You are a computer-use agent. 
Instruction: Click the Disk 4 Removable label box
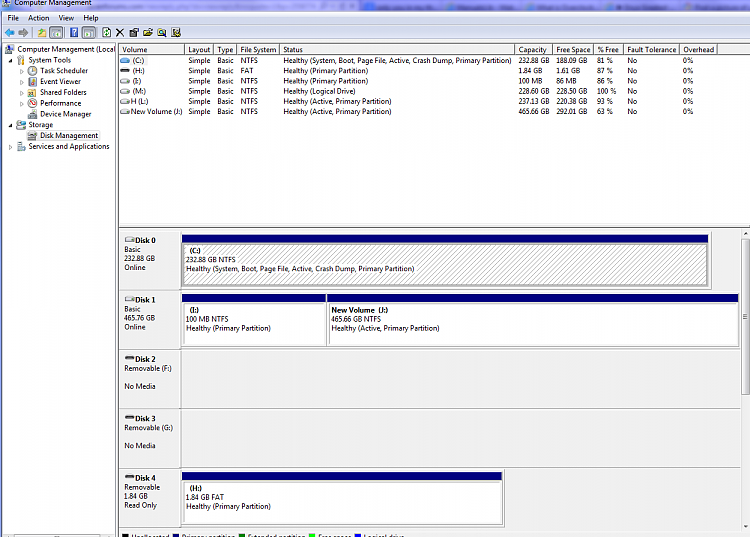(x=150, y=497)
